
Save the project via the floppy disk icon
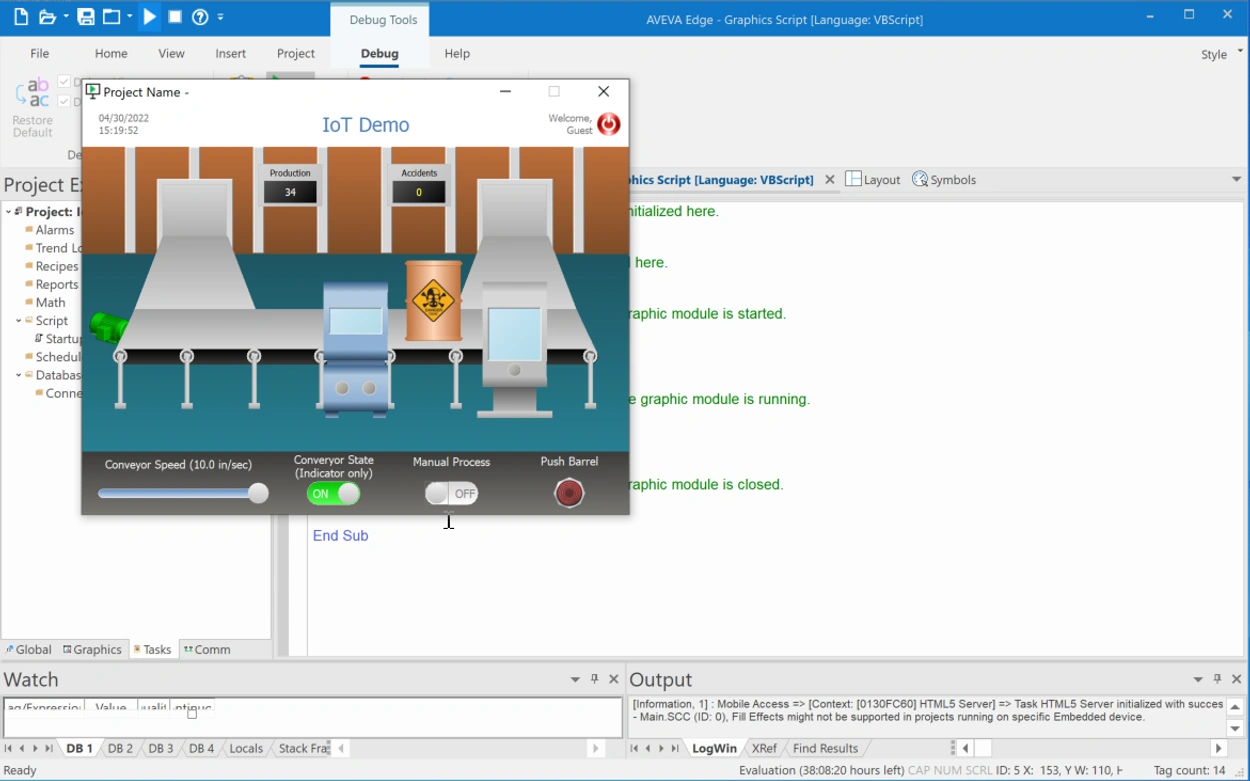tap(86, 15)
